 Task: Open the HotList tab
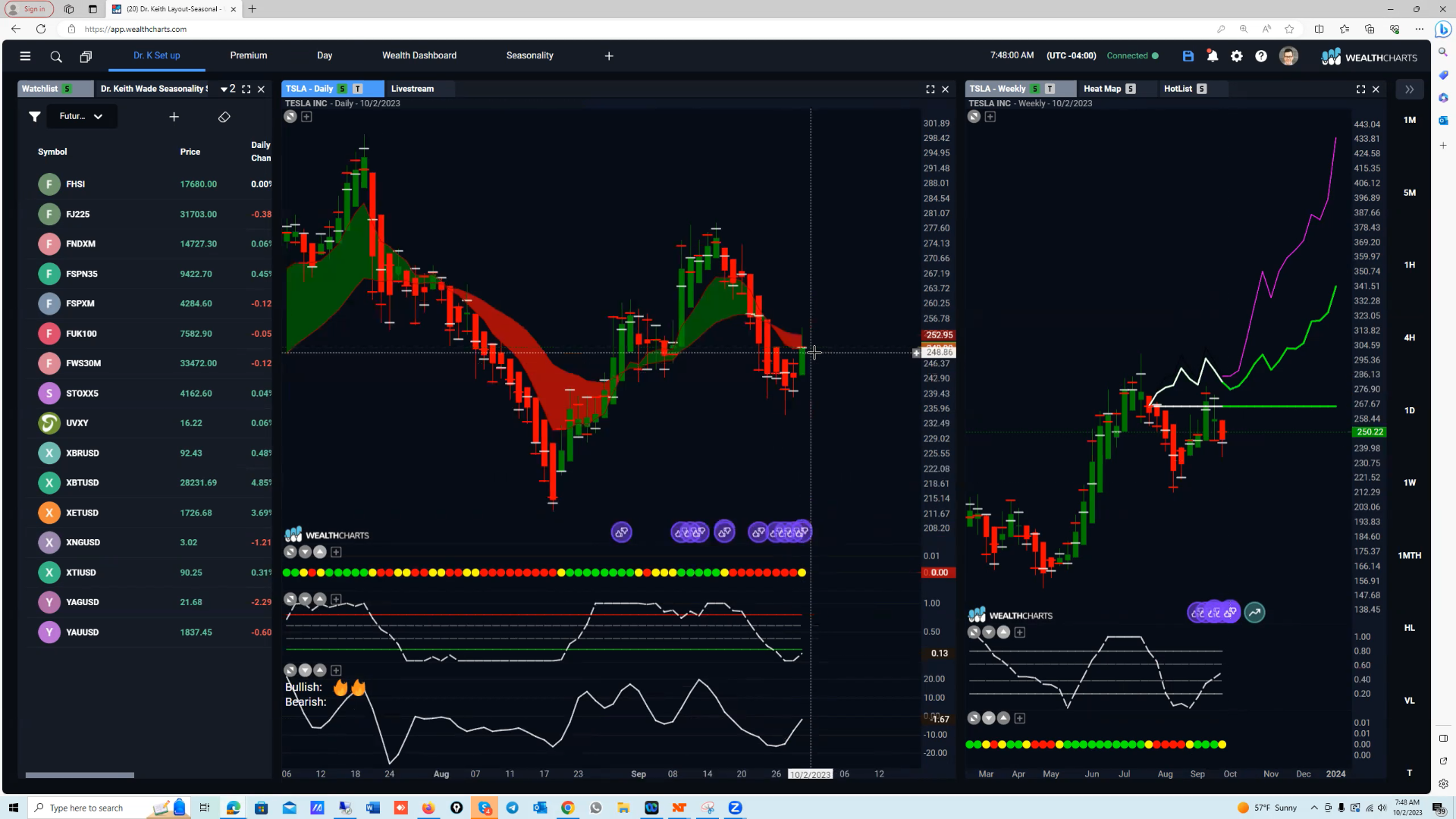[x=1185, y=89]
